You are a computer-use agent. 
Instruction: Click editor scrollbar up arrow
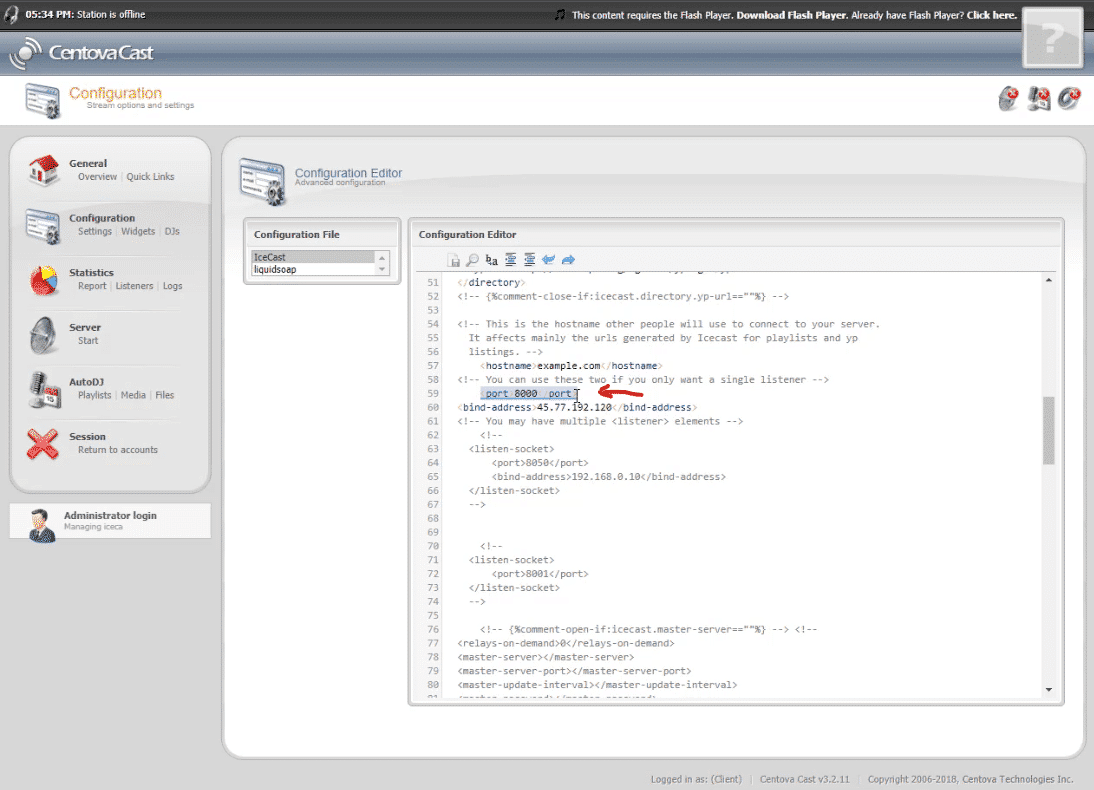1049,281
